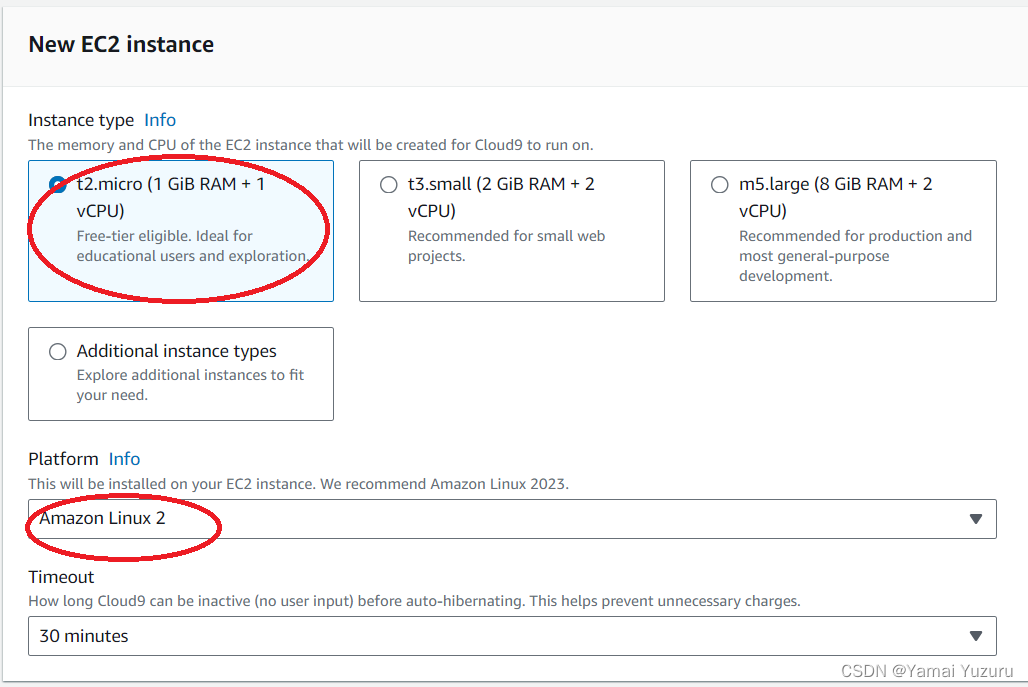Click 'Explore additional instances to fit your need.' text
Image resolution: width=1028 pixels, height=687 pixels.
[x=190, y=385]
